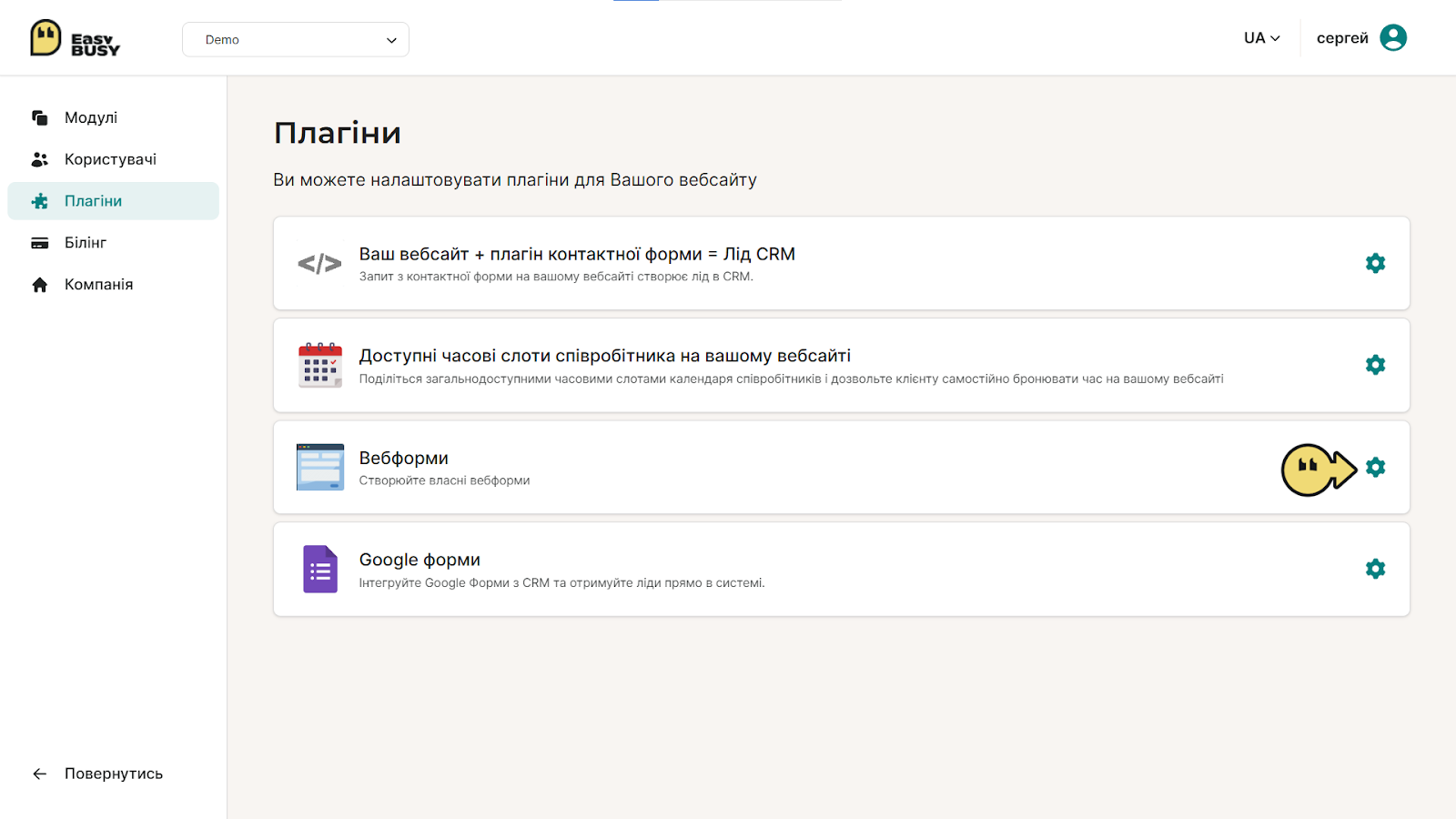Open Білінг in the sidebar
Image resolution: width=1456 pixels, height=819 pixels.
pyautogui.click(x=114, y=243)
